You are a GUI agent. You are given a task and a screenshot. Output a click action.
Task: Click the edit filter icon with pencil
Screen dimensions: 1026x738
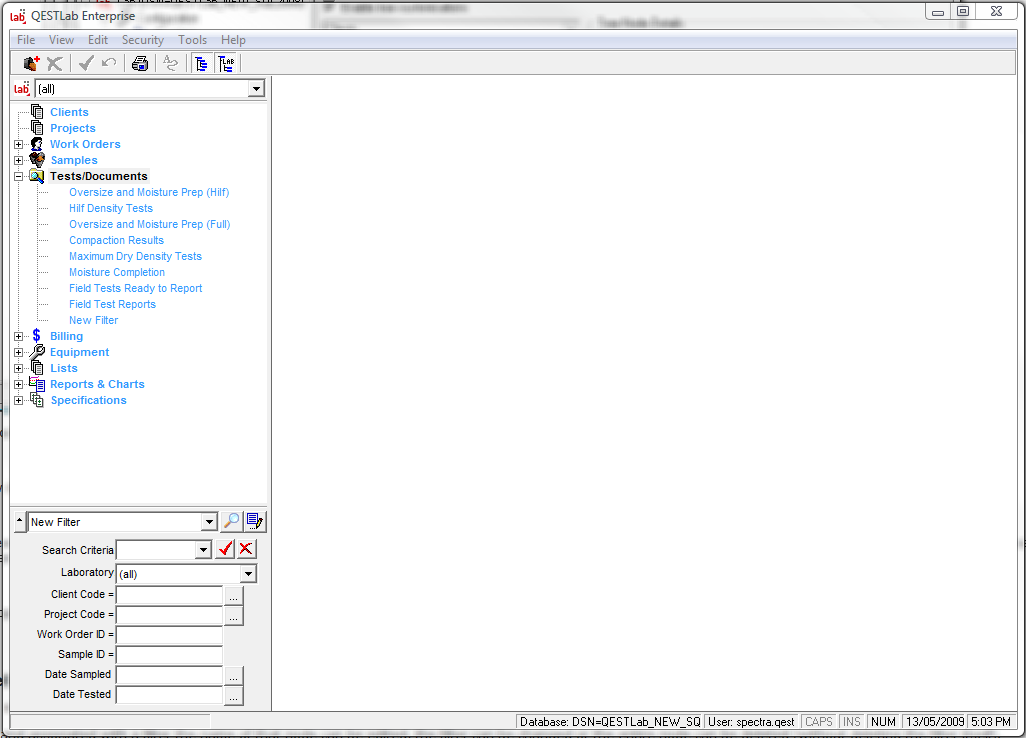255,521
